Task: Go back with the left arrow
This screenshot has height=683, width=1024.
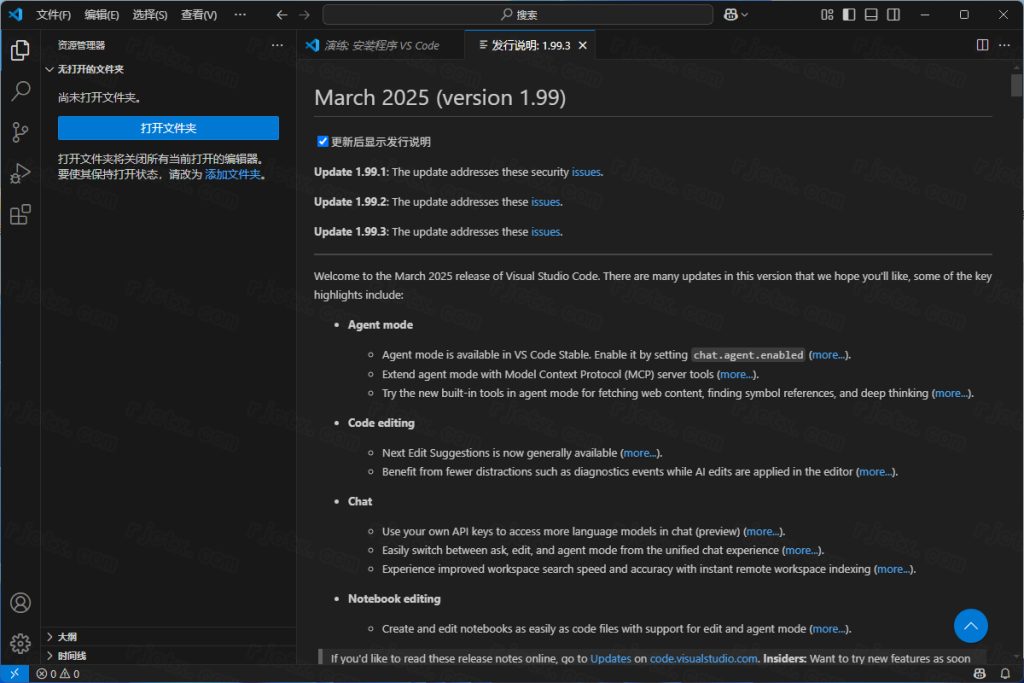Action: pos(281,14)
